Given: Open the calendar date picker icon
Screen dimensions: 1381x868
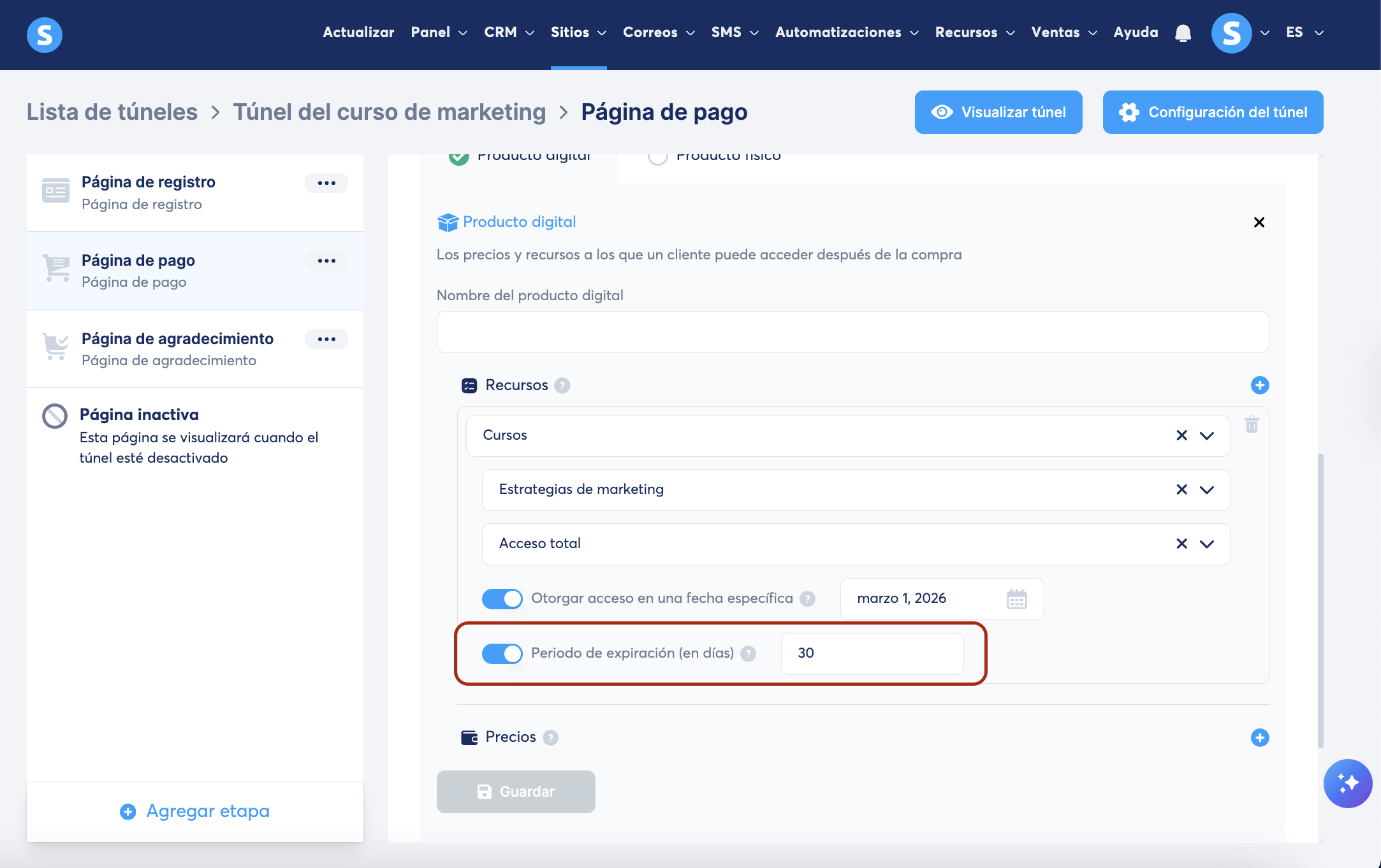Looking at the screenshot, I should pyautogui.click(x=1016, y=599).
